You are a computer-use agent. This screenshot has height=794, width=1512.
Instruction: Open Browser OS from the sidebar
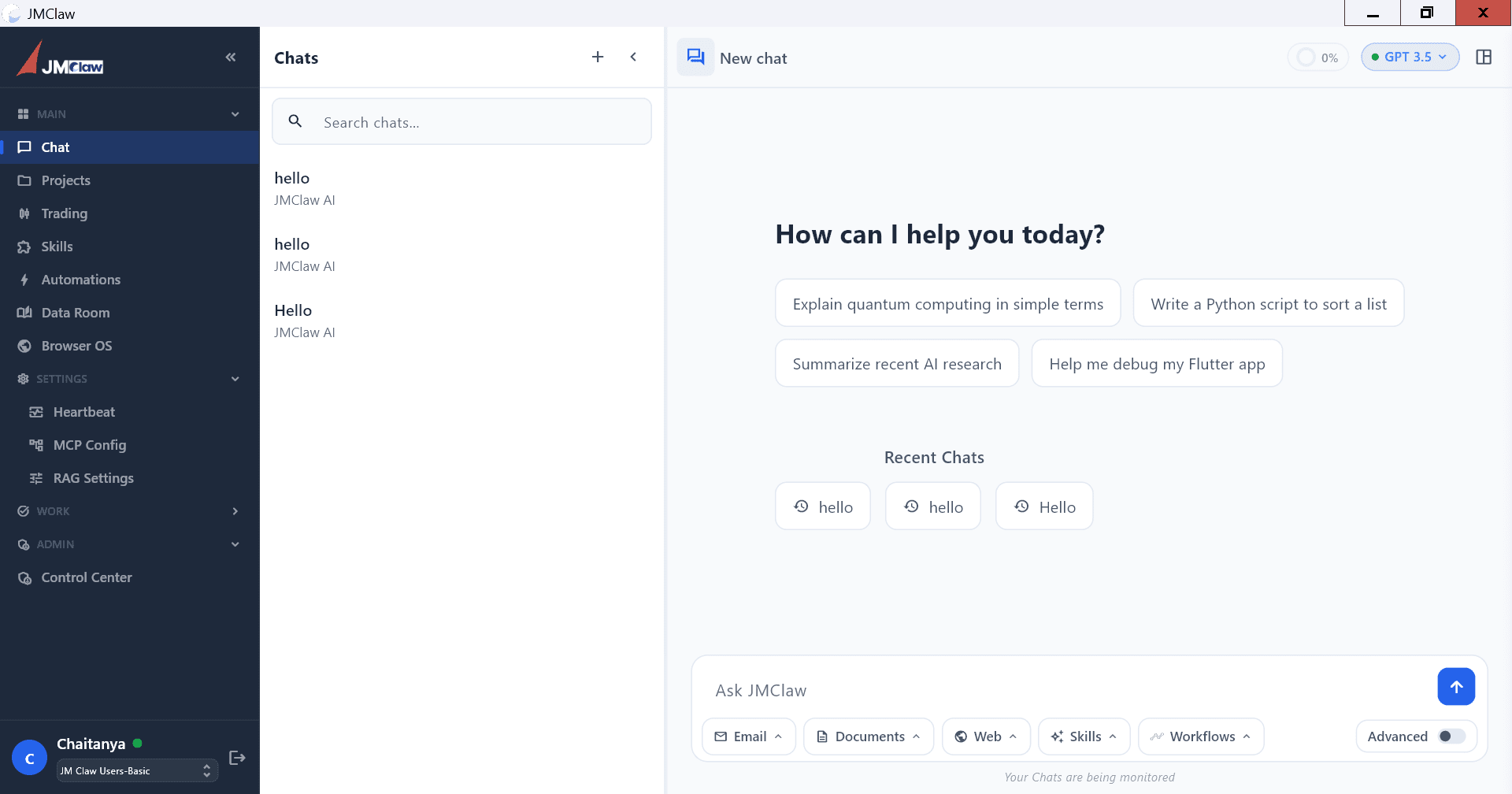(130, 346)
